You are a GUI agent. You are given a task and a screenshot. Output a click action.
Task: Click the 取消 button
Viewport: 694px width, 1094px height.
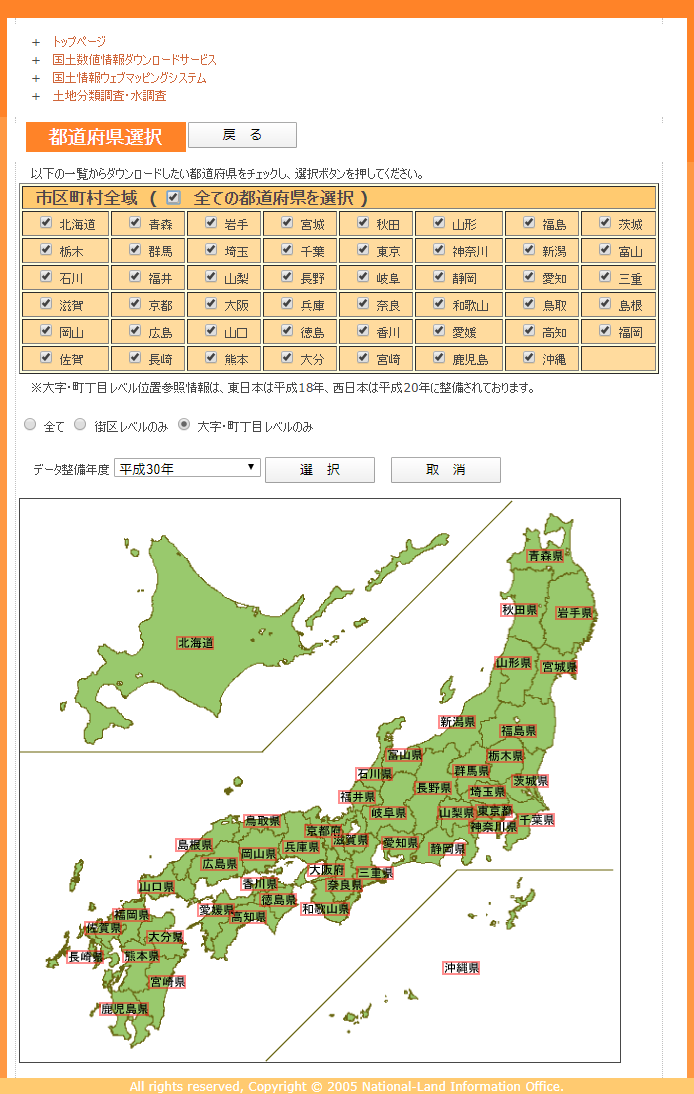(x=445, y=470)
